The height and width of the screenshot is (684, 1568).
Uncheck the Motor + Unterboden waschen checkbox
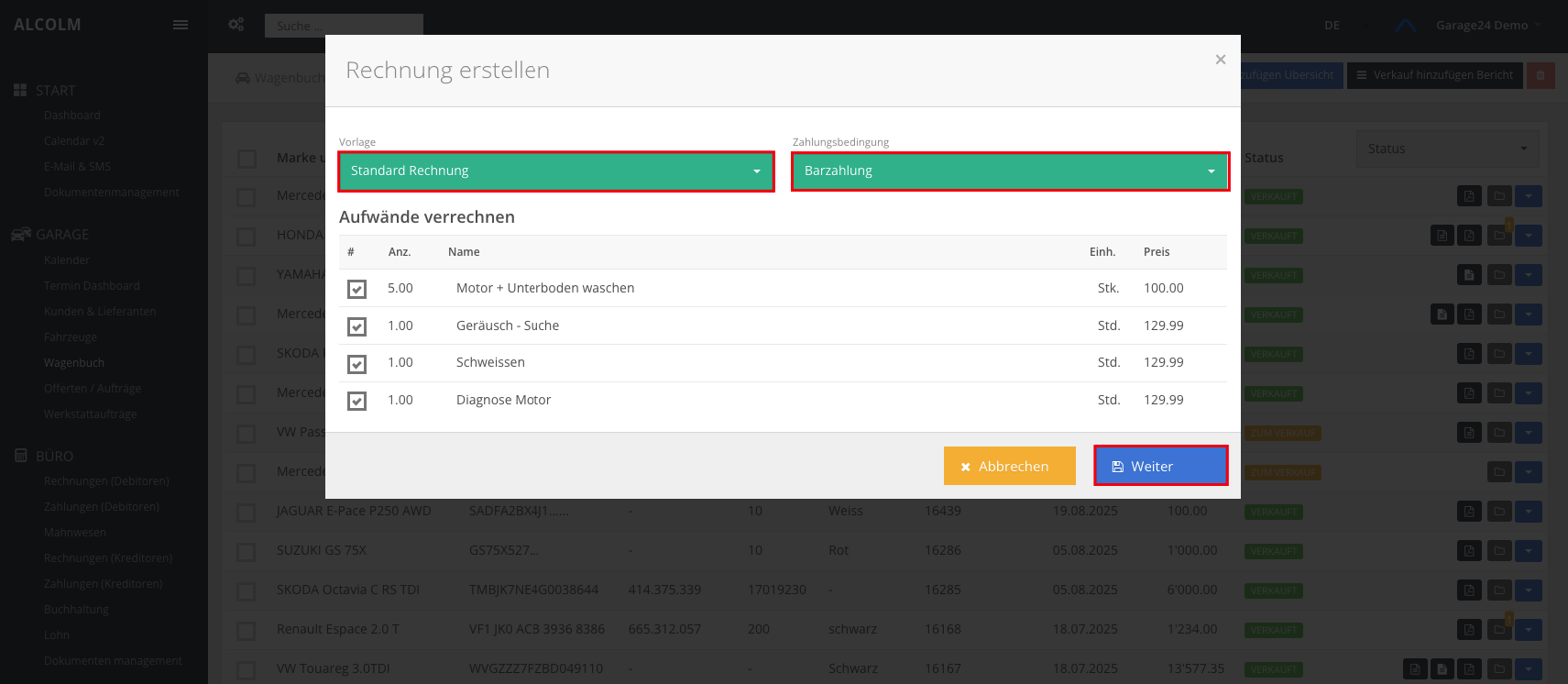(356, 289)
